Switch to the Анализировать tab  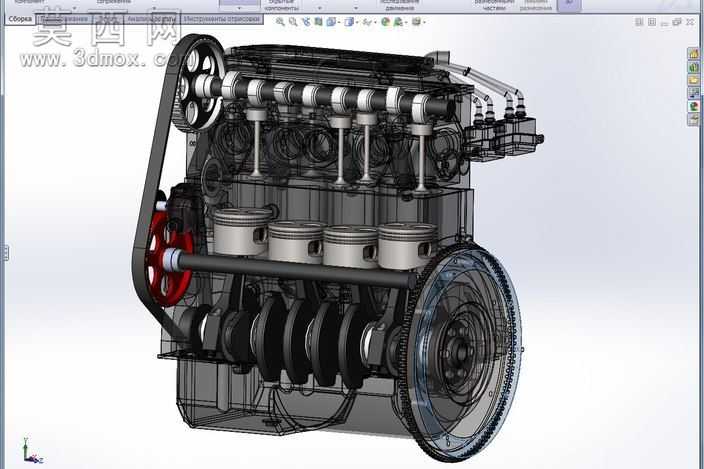pyautogui.click(x=150, y=19)
